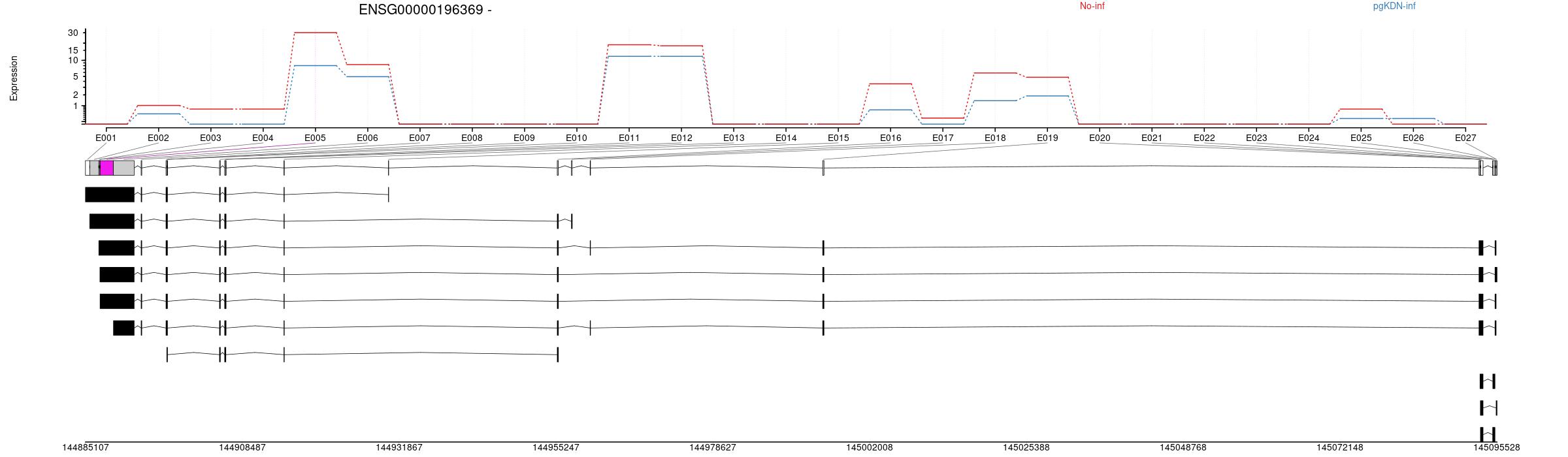Click exon label E005
The image size is (1568, 457).
pos(315,138)
